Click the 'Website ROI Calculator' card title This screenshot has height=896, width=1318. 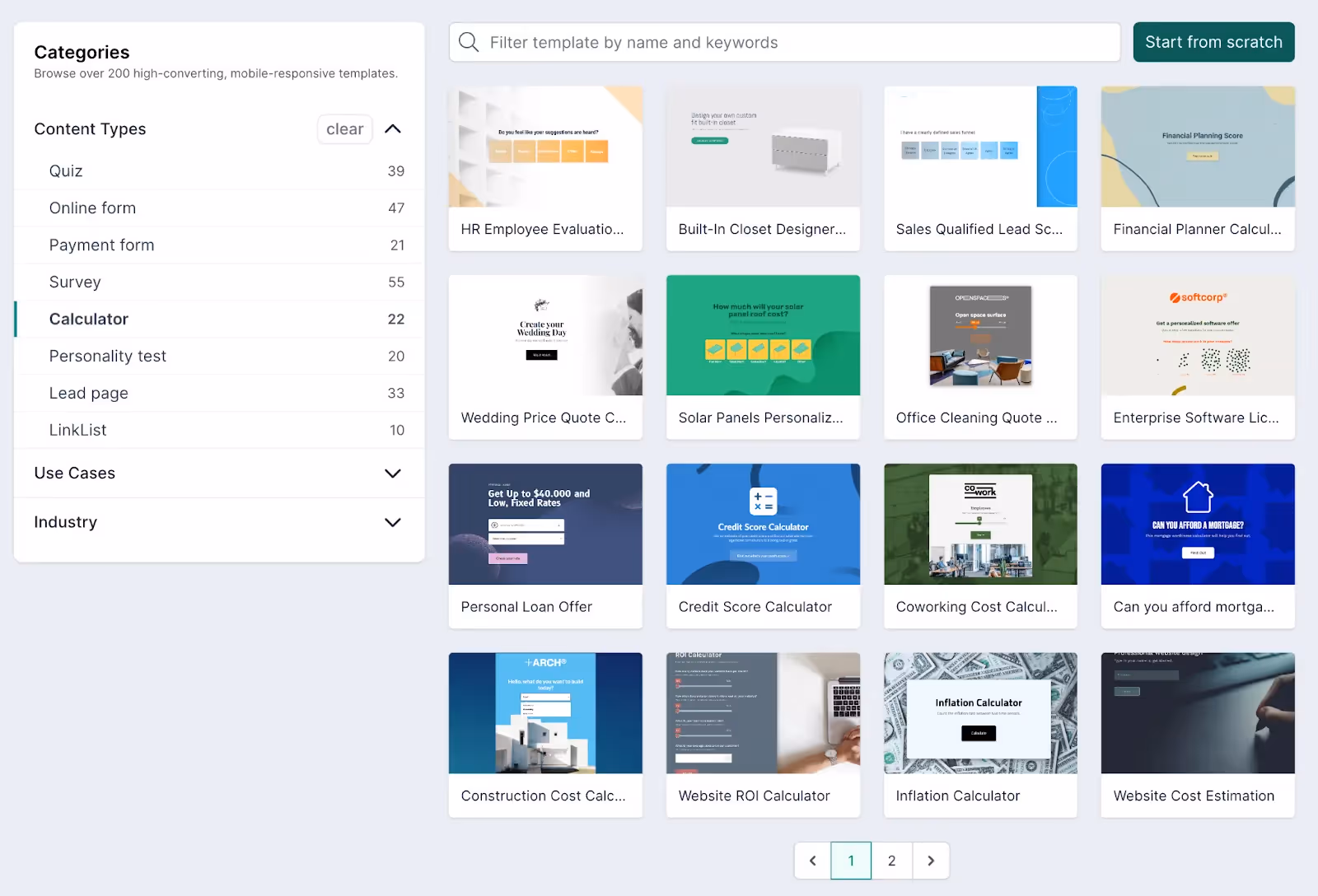pyautogui.click(x=754, y=796)
